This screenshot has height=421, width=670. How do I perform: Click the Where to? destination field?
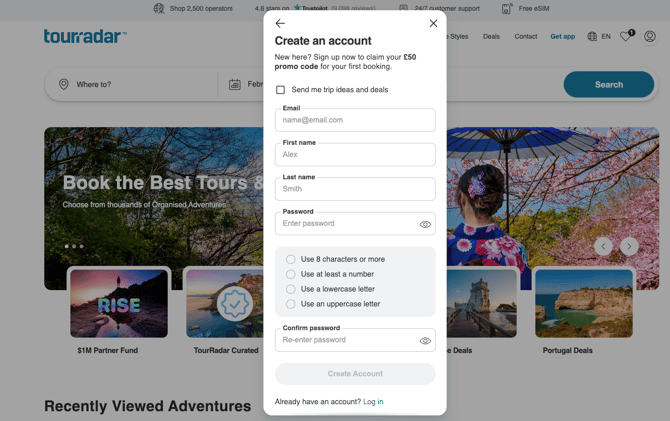135,85
